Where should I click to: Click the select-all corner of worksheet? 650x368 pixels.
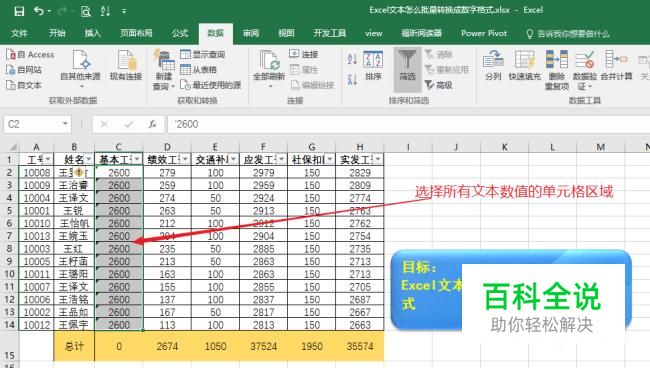[x=13, y=147]
